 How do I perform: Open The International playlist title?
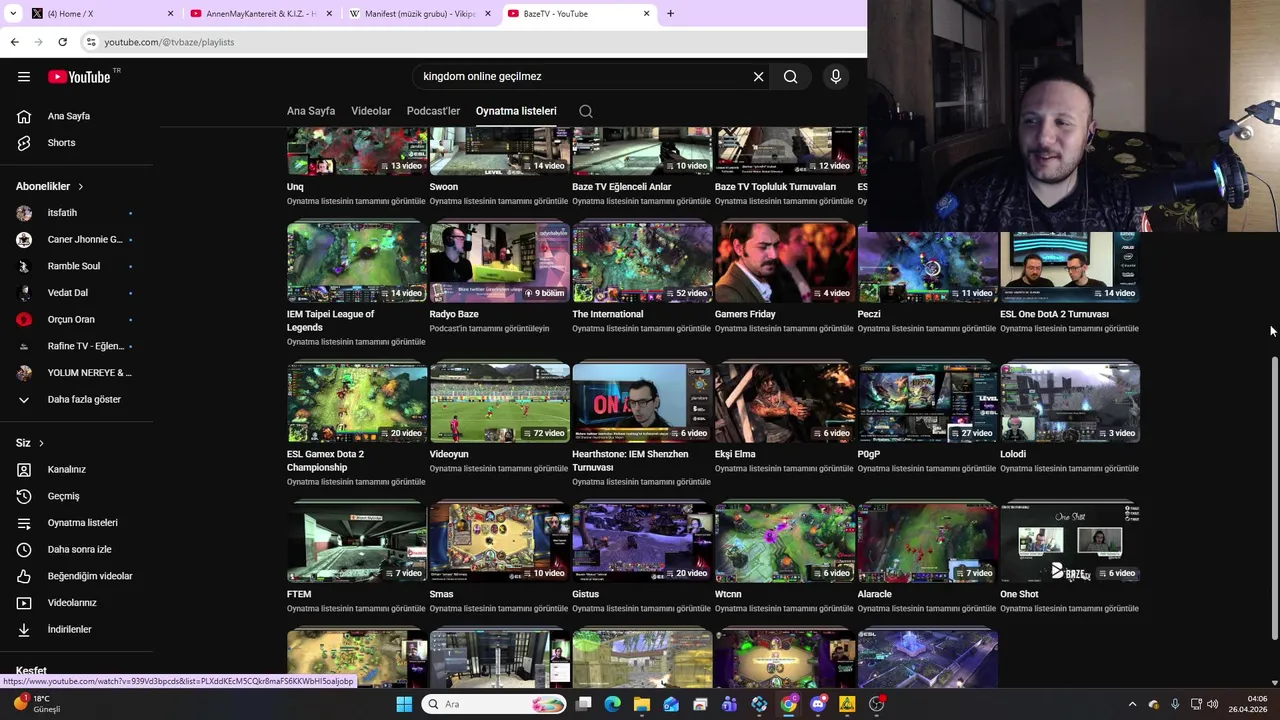tap(607, 314)
